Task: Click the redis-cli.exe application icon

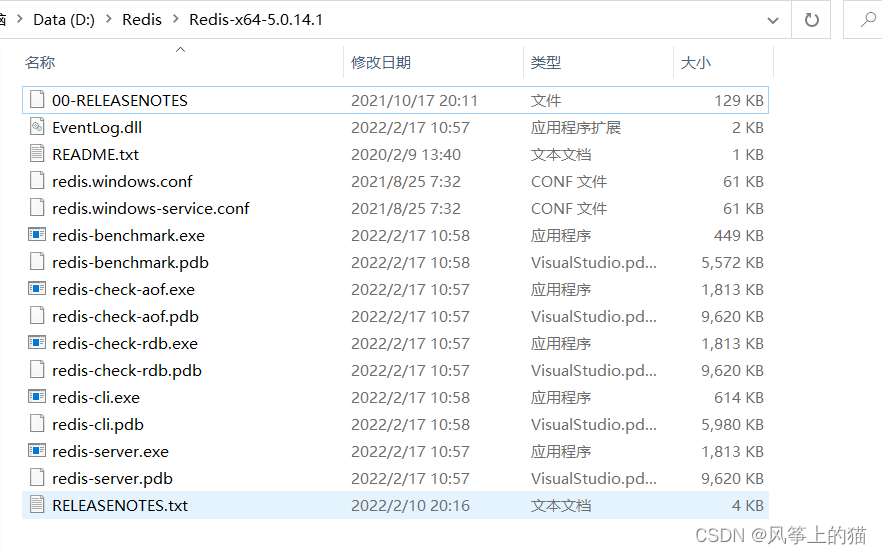Action: pyautogui.click(x=37, y=397)
